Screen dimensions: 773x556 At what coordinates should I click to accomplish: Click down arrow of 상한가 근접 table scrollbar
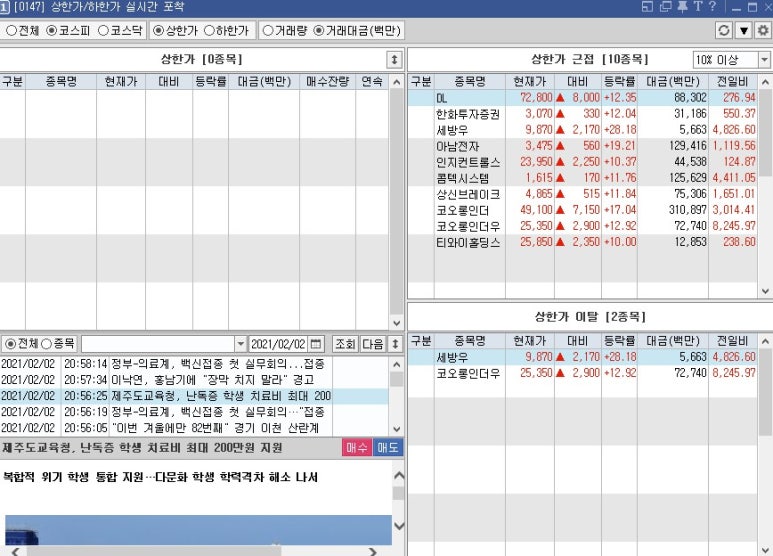click(x=765, y=291)
